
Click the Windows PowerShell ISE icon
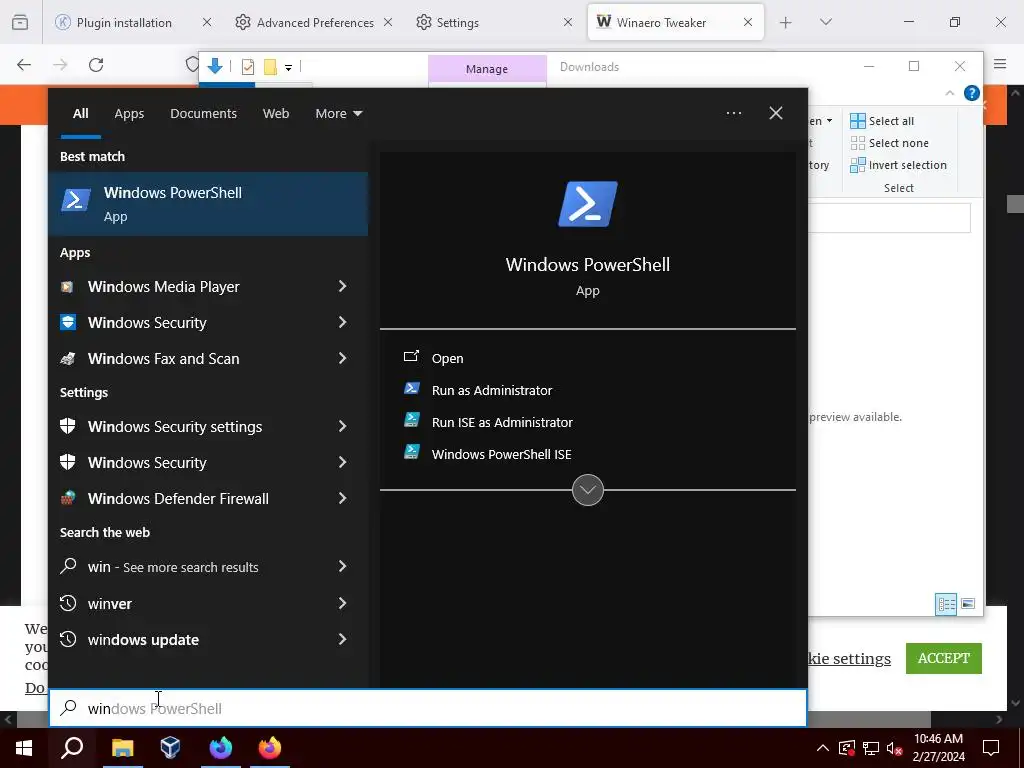pyautogui.click(x=411, y=452)
